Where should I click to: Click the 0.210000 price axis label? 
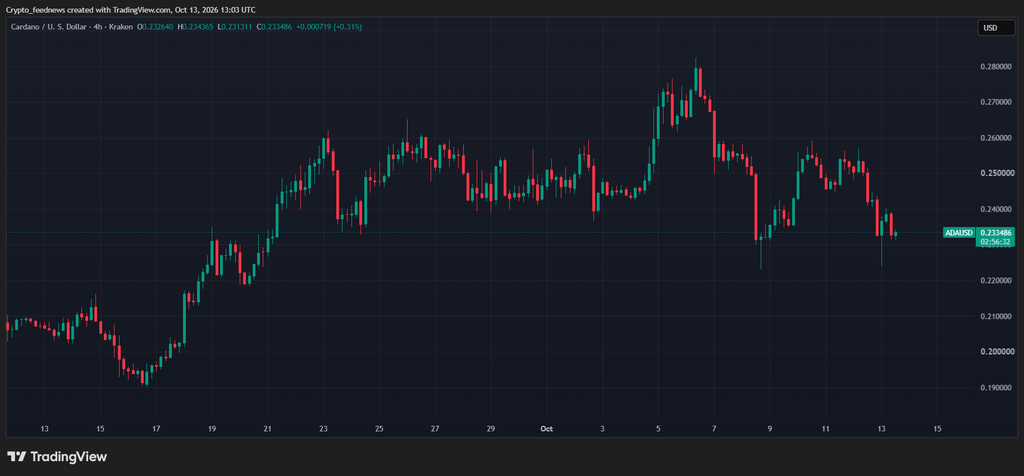(x=995, y=317)
